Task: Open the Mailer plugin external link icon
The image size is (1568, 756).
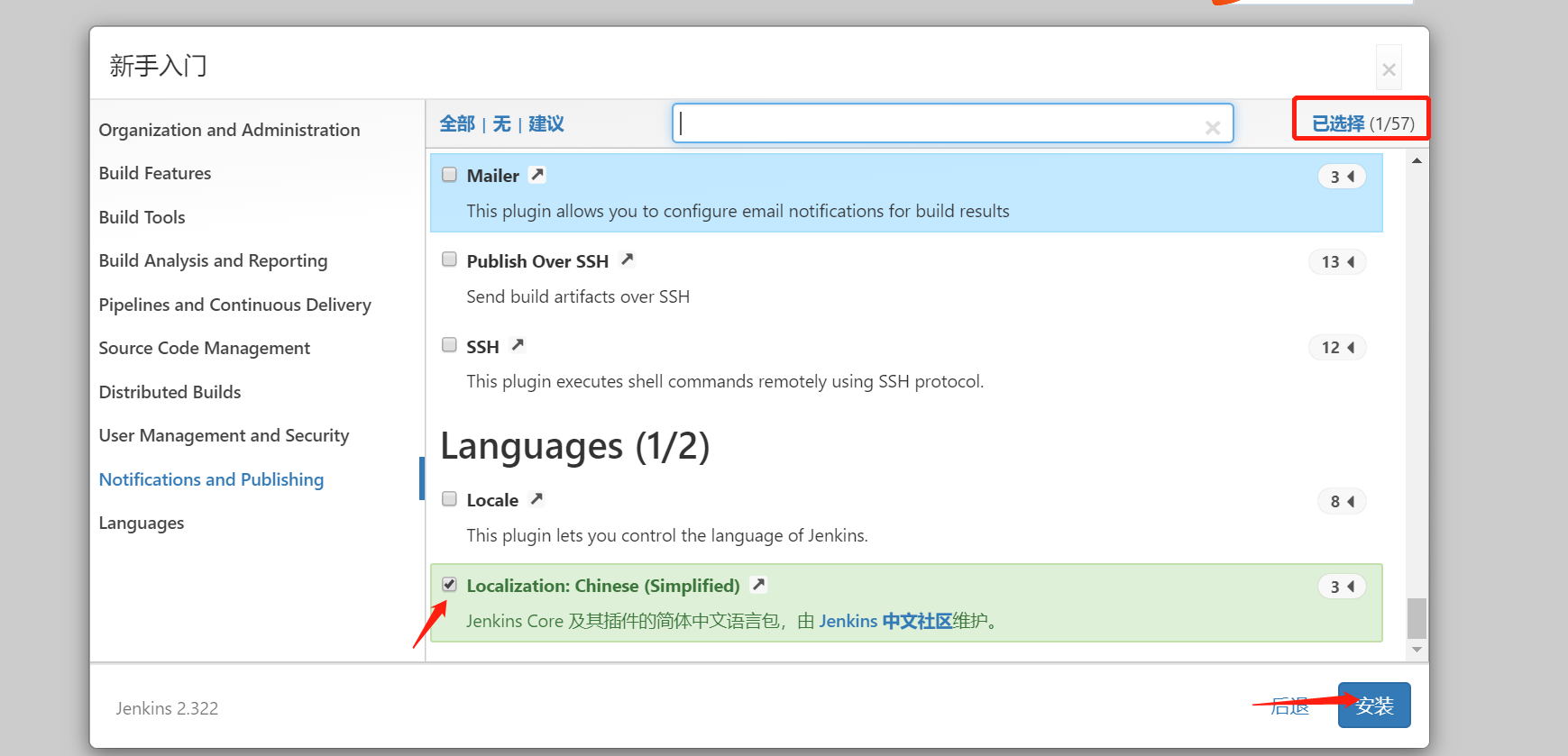Action: (x=537, y=175)
